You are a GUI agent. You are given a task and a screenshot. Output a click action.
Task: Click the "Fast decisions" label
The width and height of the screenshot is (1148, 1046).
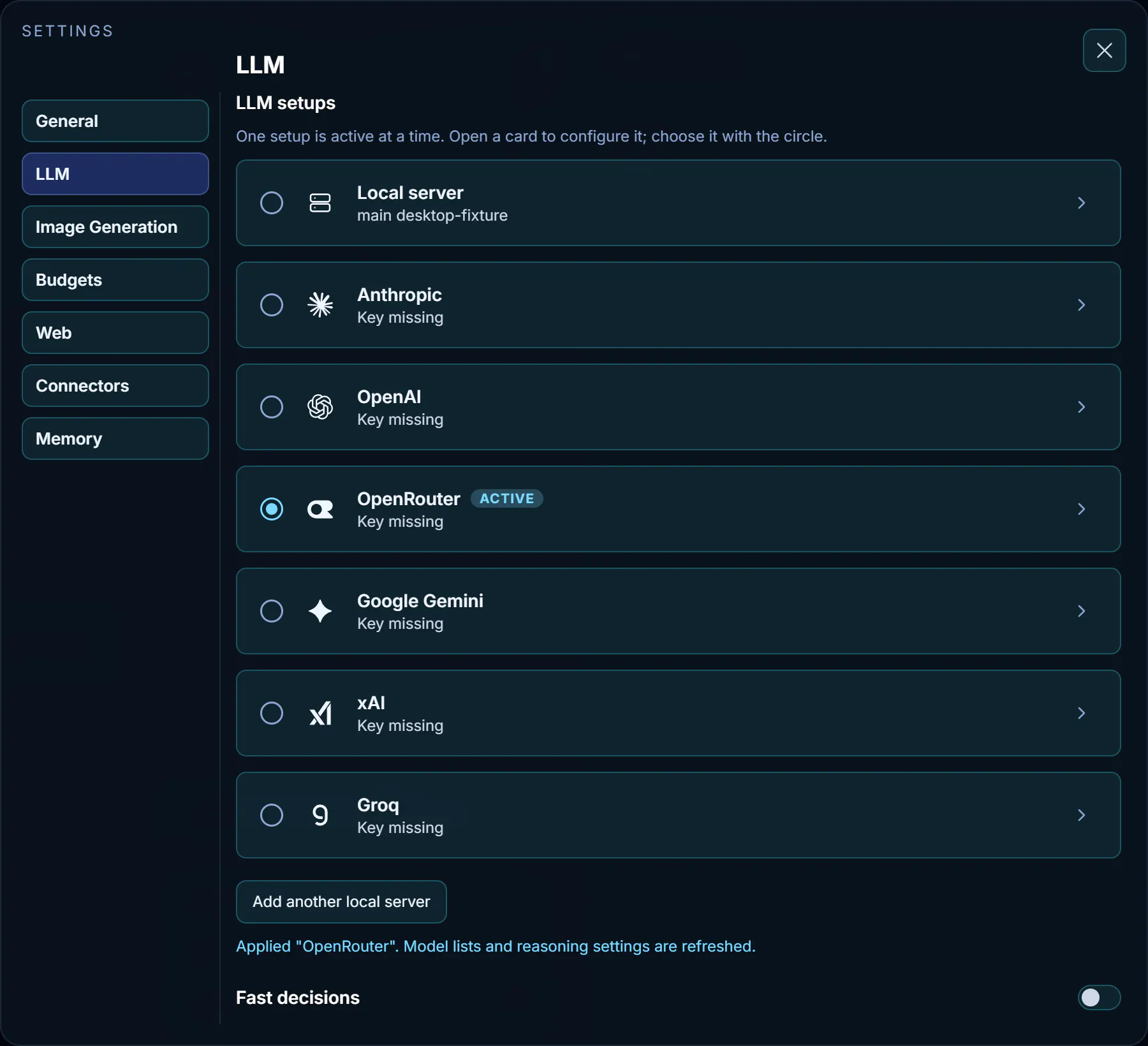point(298,998)
